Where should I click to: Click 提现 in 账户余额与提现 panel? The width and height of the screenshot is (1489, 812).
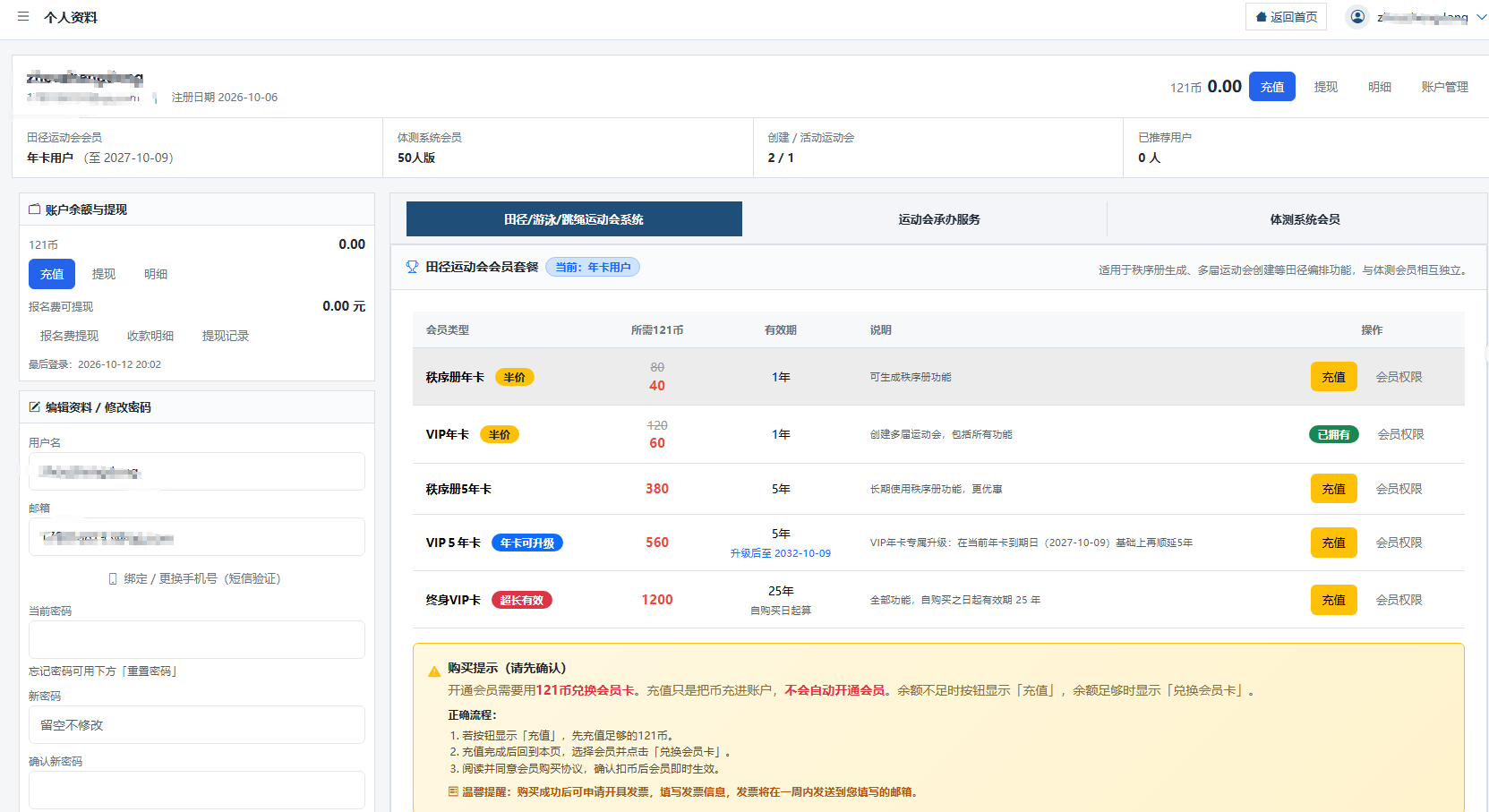pos(104,274)
